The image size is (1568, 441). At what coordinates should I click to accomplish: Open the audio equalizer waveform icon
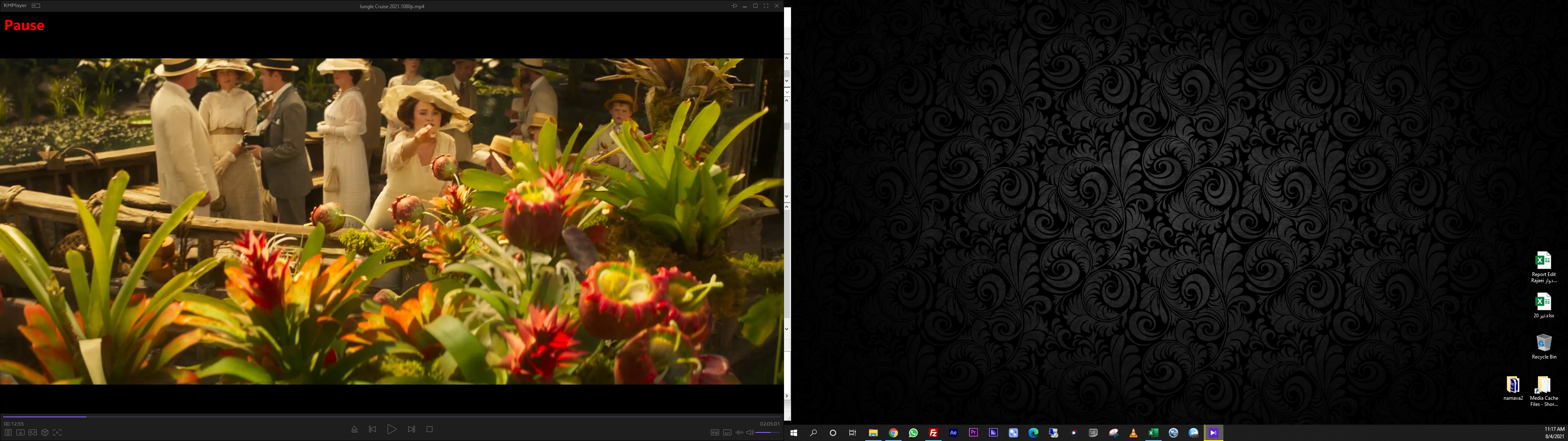(x=739, y=432)
